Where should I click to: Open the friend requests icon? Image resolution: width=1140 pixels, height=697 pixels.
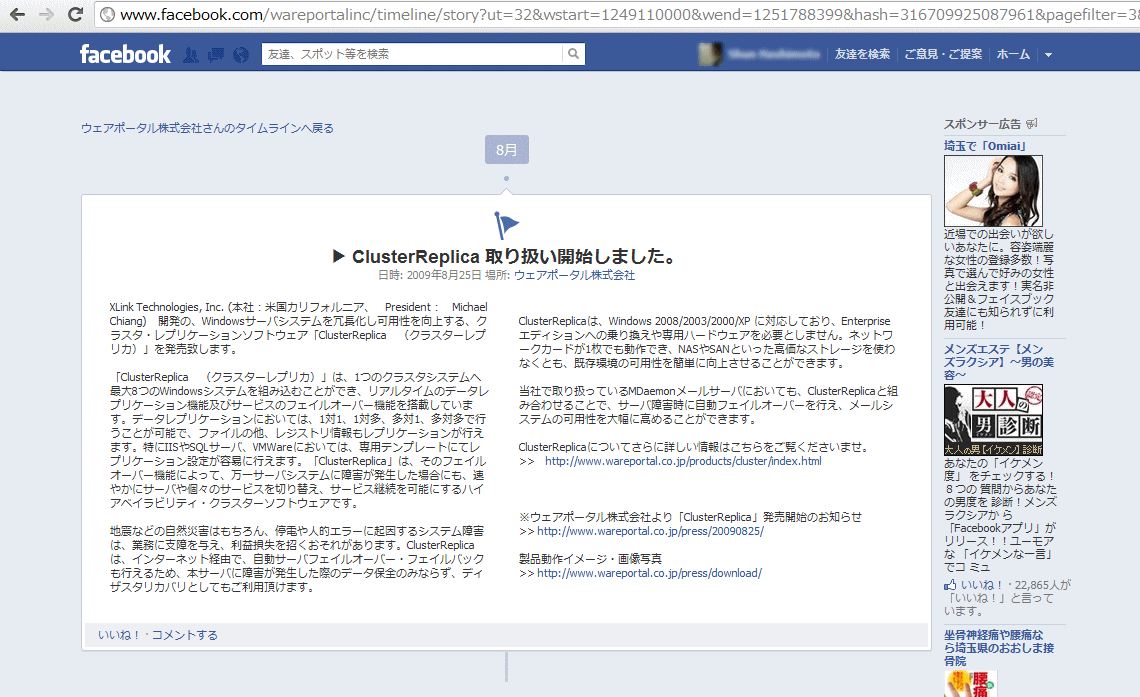[x=190, y=55]
